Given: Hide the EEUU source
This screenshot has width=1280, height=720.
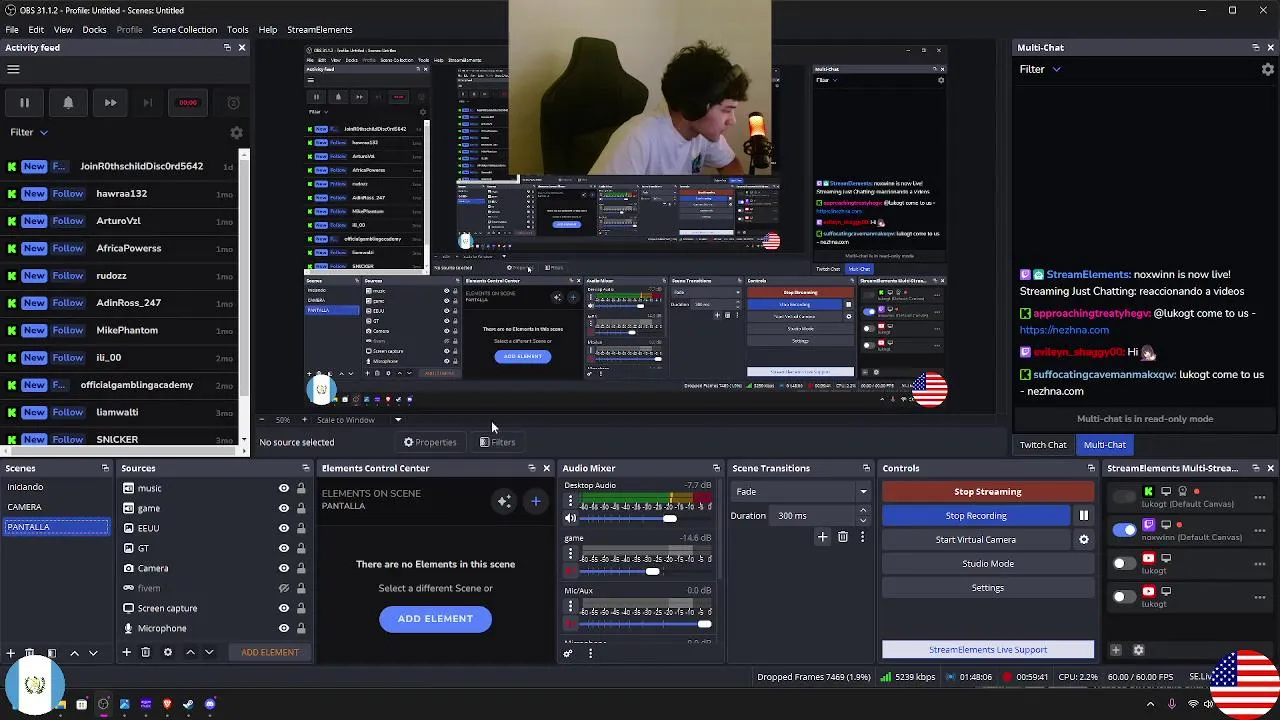Looking at the screenshot, I should point(284,528).
